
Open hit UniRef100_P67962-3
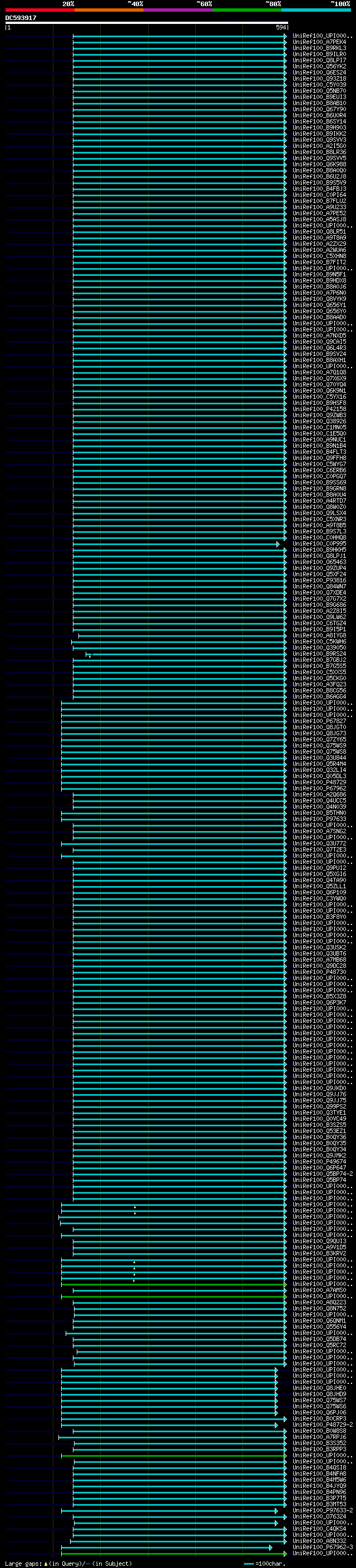coord(323,1547)
